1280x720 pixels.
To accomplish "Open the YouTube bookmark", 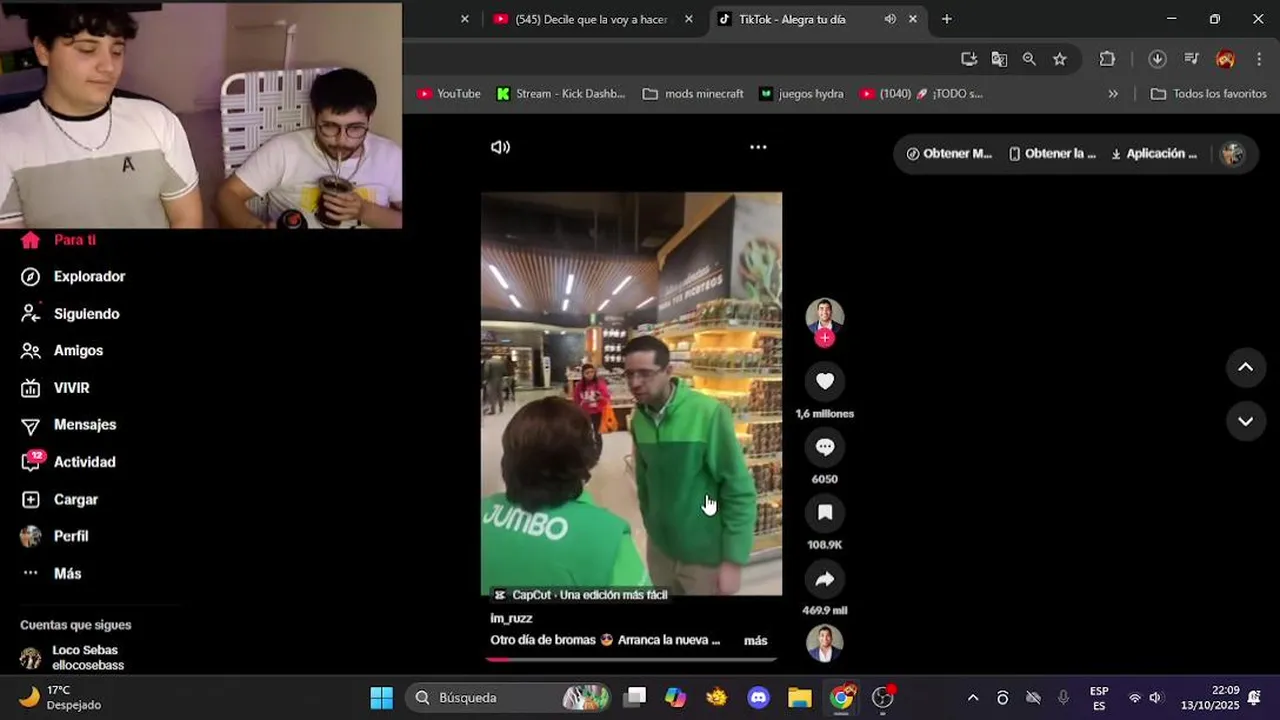I will (x=449, y=93).
